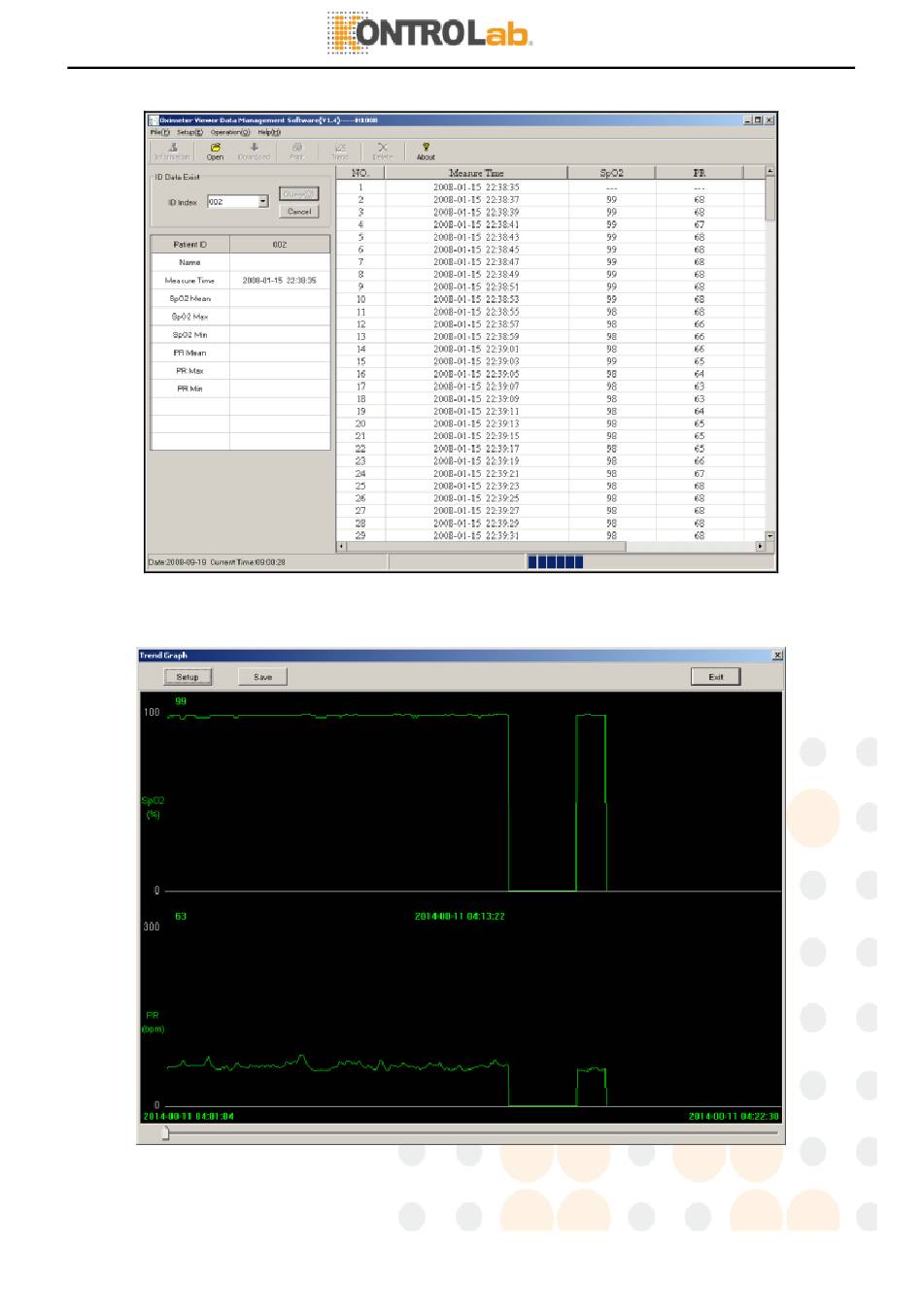
Task: Click the horizontal scrollbar right arrow
Action: point(760,547)
